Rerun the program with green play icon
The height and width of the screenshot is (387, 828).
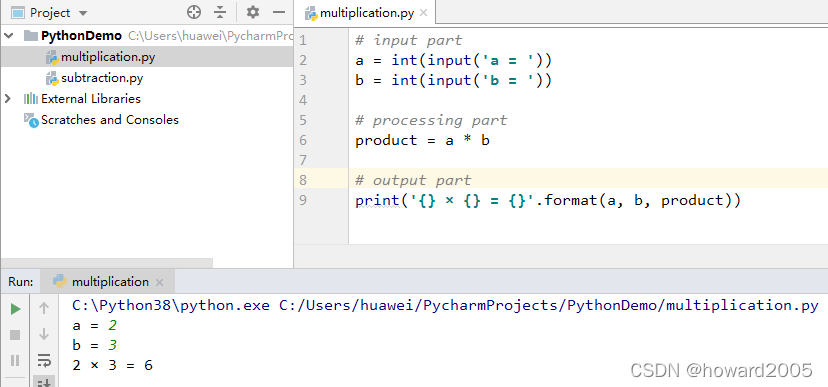(x=15, y=309)
